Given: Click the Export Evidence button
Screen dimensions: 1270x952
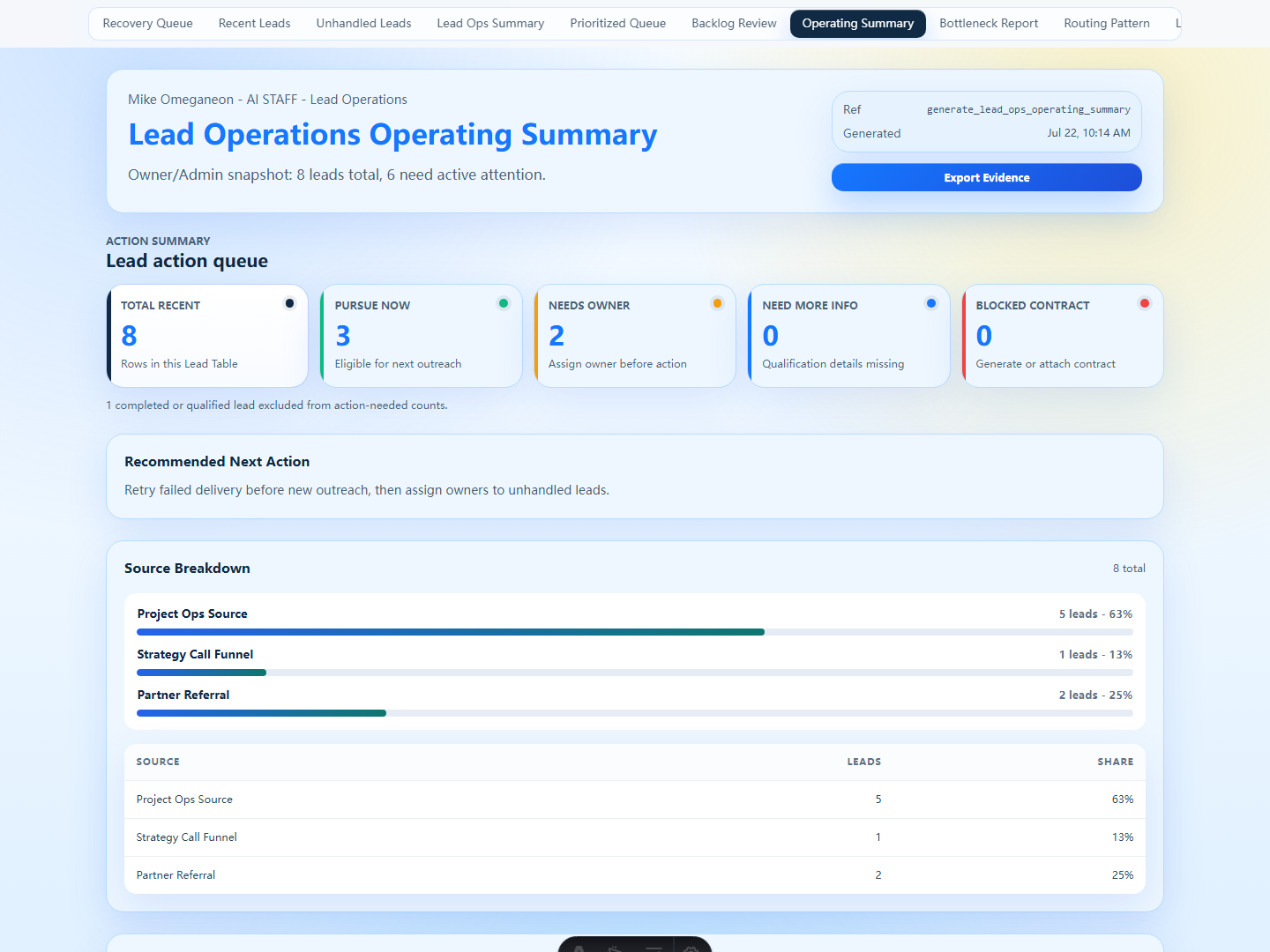Looking at the screenshot, I should [986, 177].
